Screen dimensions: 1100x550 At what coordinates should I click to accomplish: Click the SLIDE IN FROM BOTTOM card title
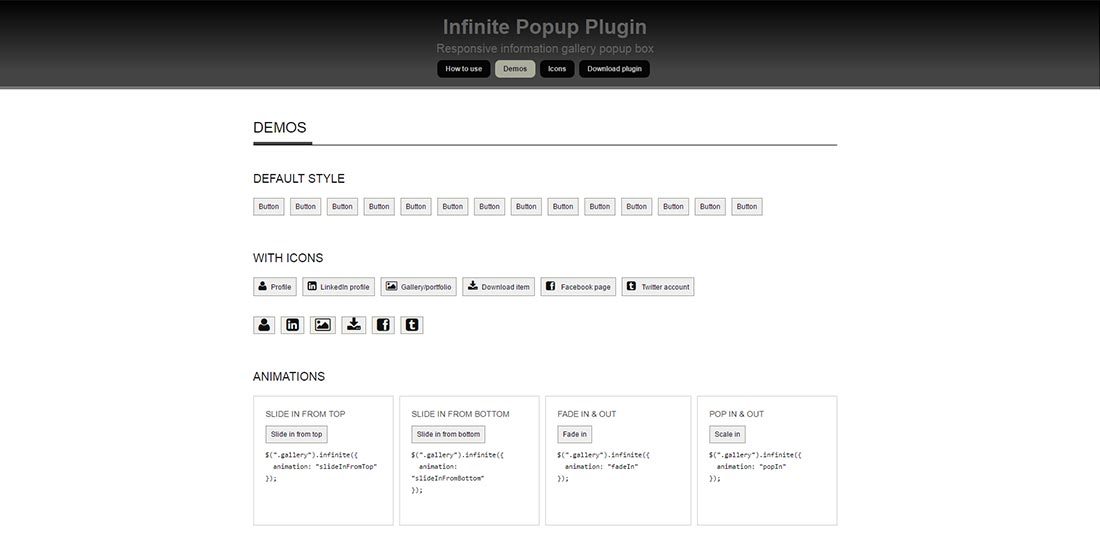460,414
